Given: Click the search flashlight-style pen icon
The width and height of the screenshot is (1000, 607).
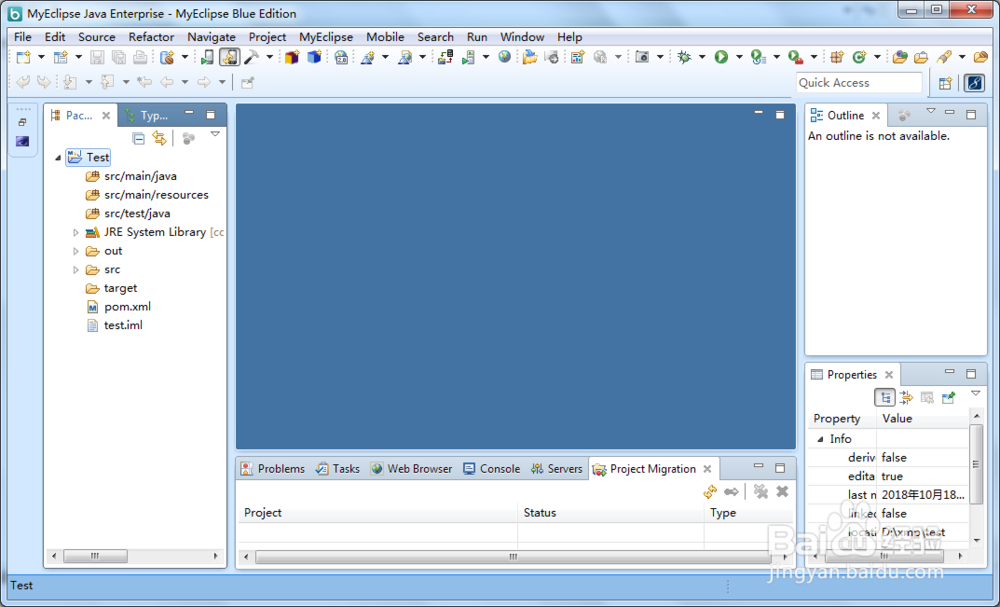Looking at the screenshot, I should pos(944,57).
